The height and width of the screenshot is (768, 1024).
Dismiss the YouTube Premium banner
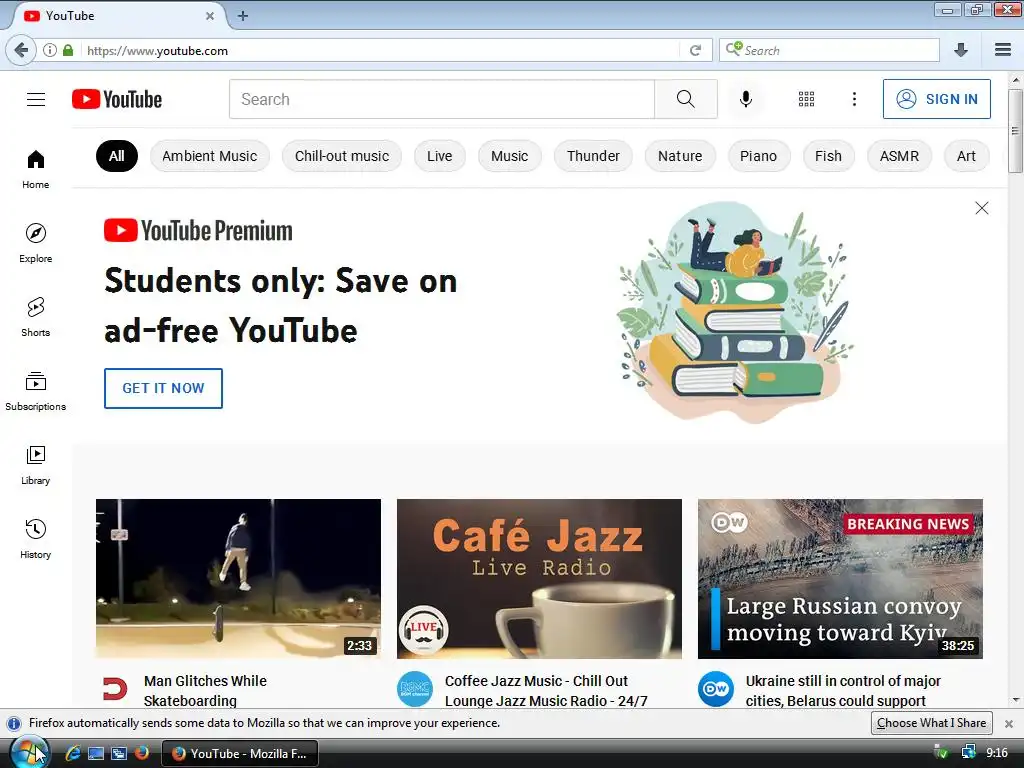982,208
